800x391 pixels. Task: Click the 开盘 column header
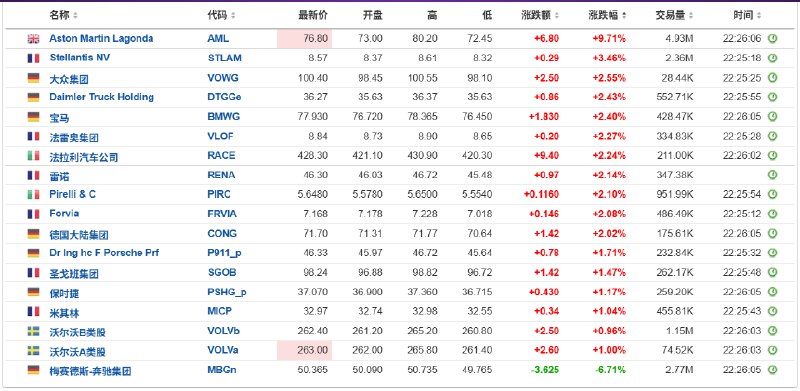pyautogui.click(x=372, y=15)
